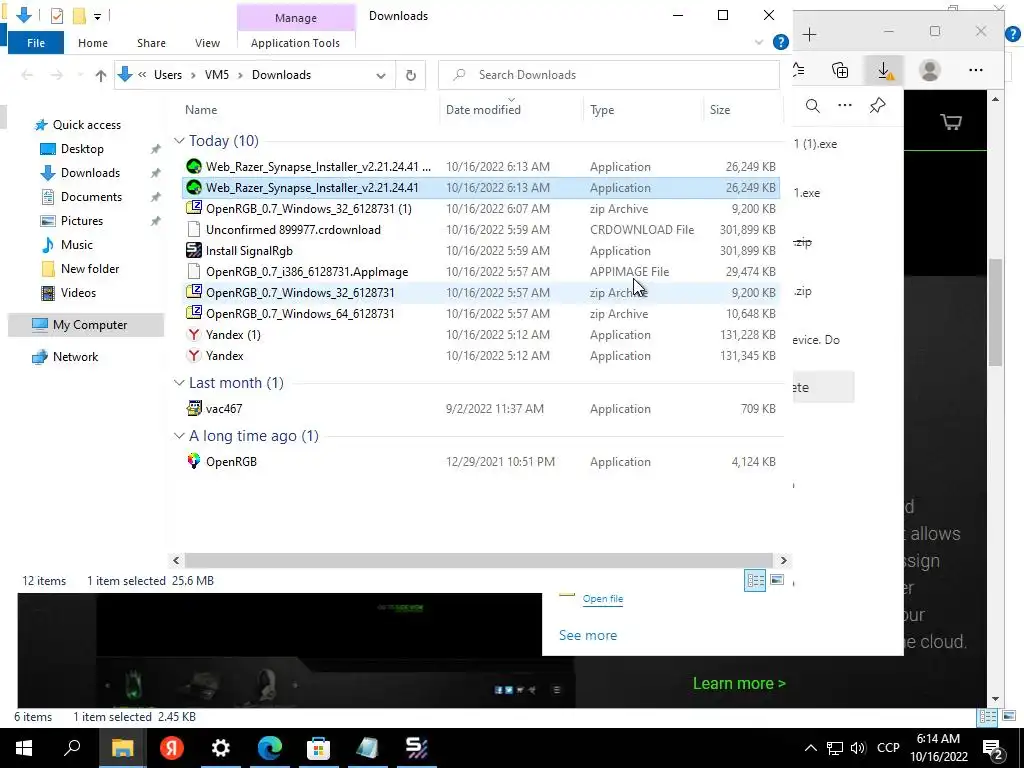The height and width of the screenshot is (768, 1024).
Task: Expand the ribbon with the chevron
Action: pyautogui.click(x=759, y=42)
